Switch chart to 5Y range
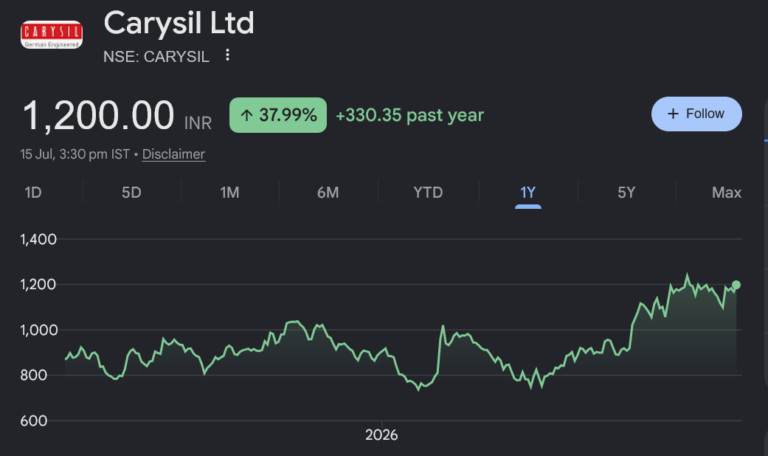 coord(626,192)
